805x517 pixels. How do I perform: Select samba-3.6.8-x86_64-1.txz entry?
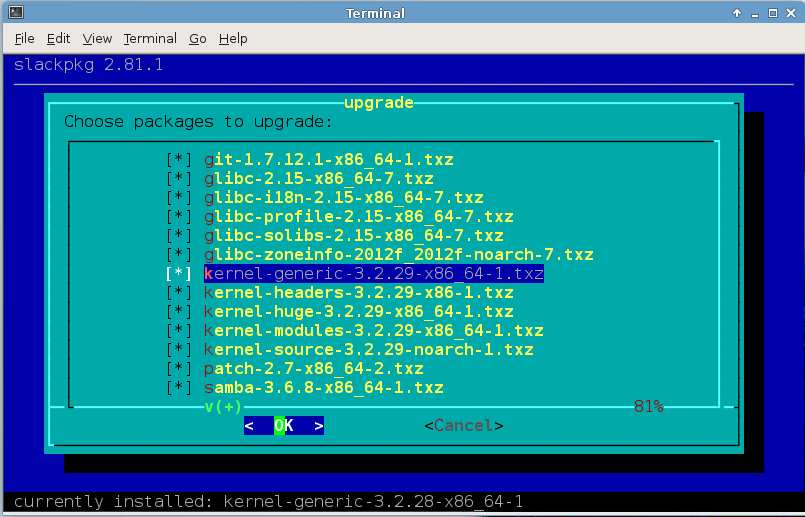tap(323, 387)
